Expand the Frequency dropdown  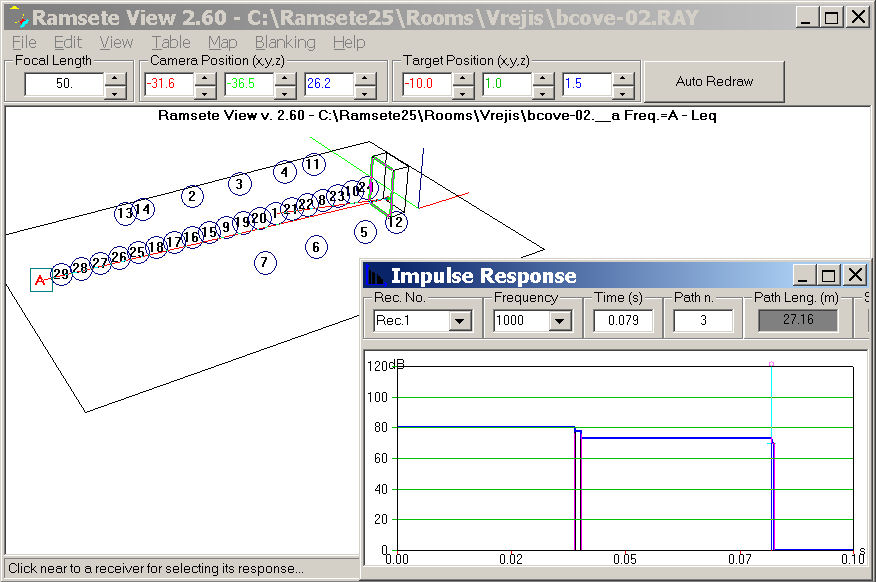559,321
